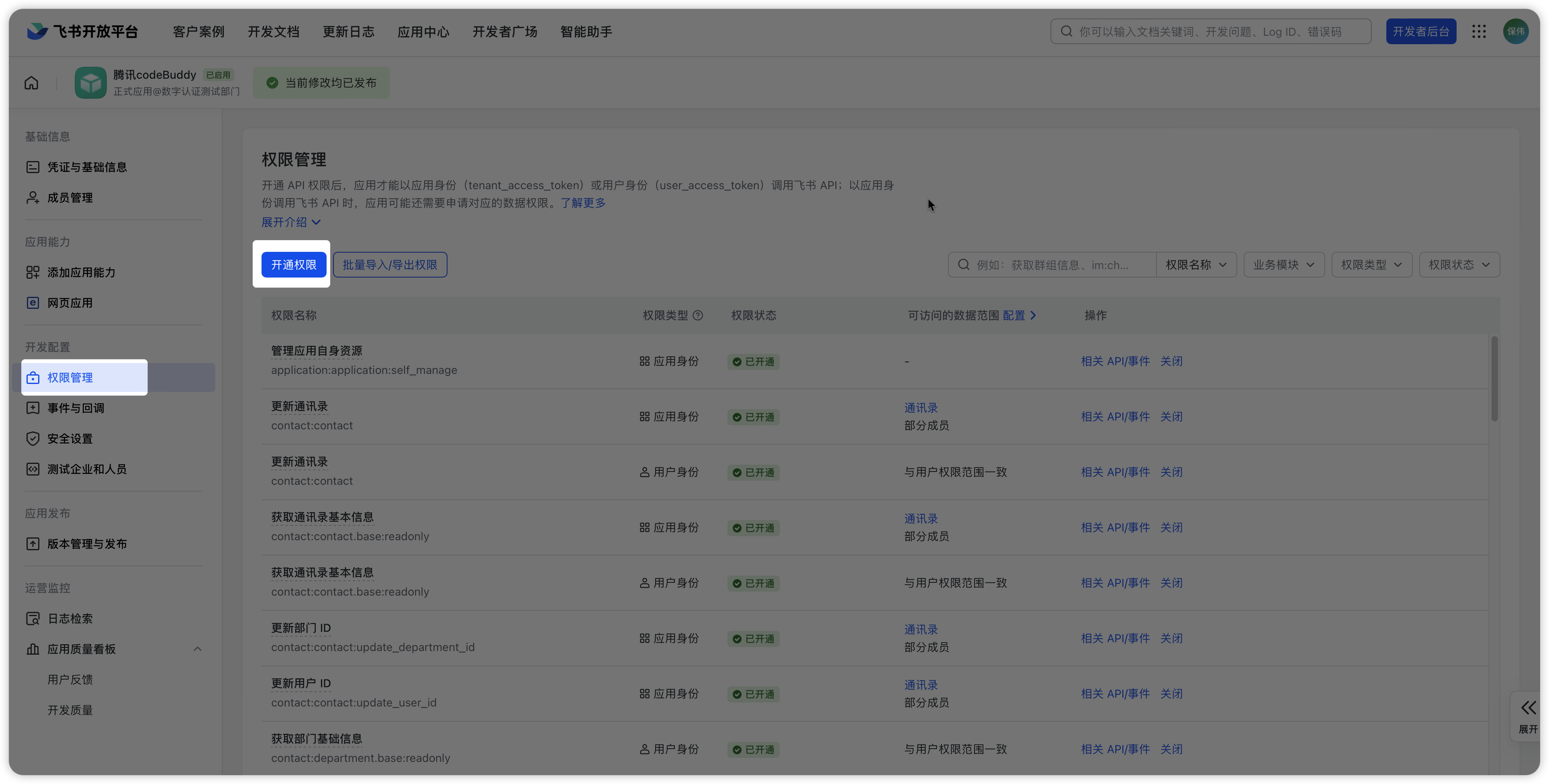The image size is (1549, 784).
Task: Open the 权限名称 search-type dropdown
Action: (1195, 265)
